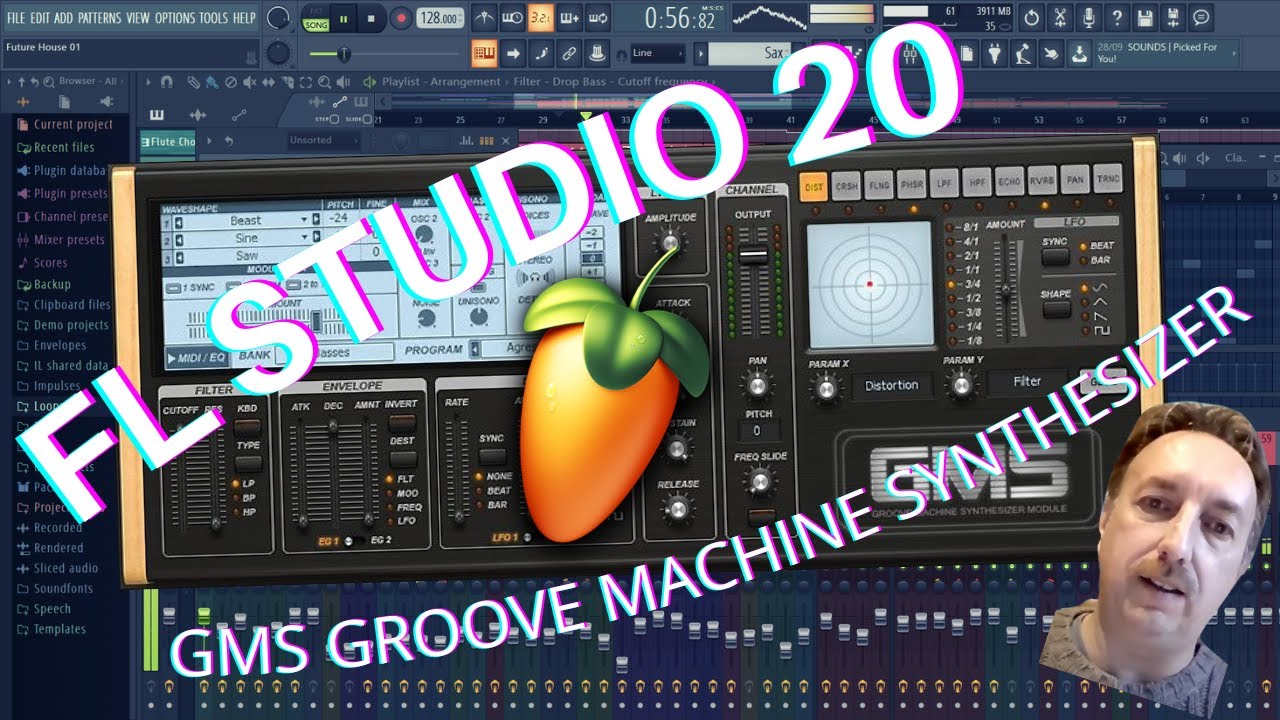Expand the Recent files folder
Screen dimensions: 1280x720
57,147
